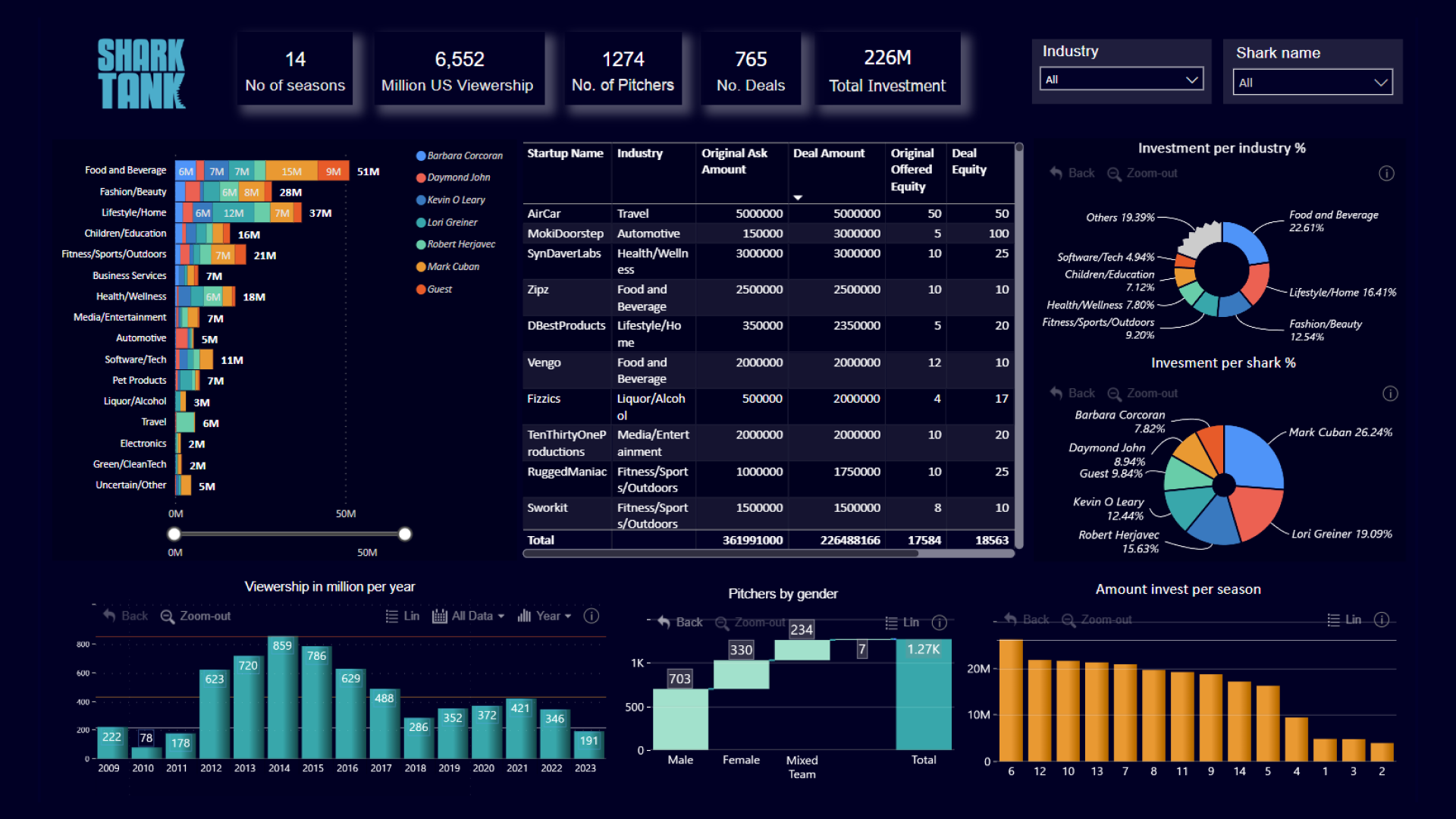Open All Data dropdown in Viewership chart

pos(468,616)
